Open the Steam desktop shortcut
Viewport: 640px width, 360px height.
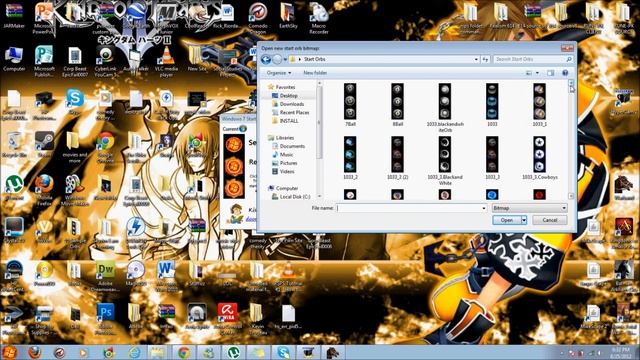click(x=44, y=144)
